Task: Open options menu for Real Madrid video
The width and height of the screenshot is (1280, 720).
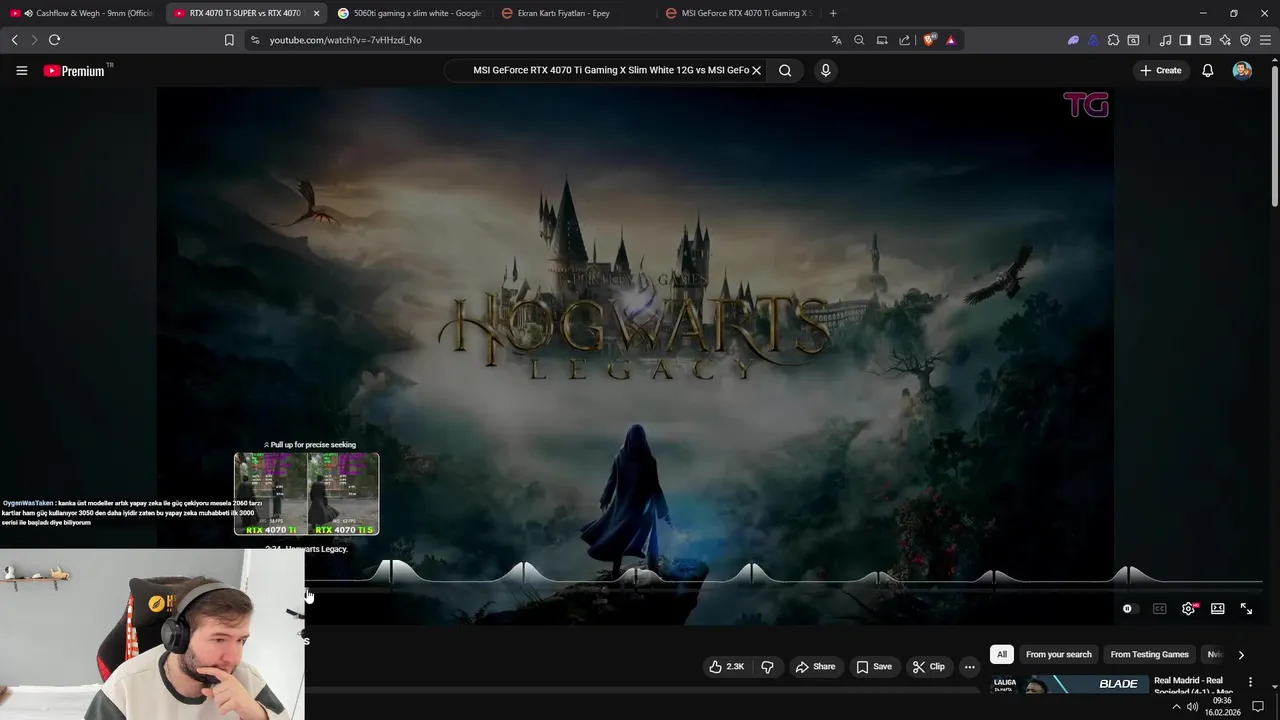Action: click(x=1250, y=682)
